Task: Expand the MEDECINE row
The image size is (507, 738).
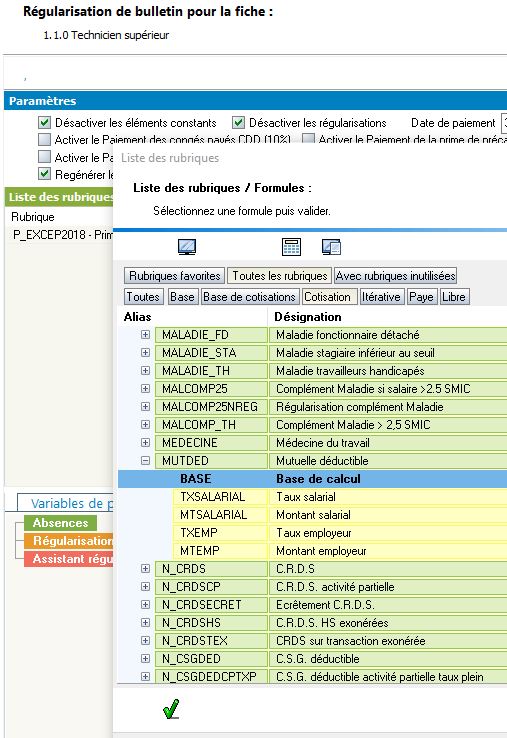Action: point(145,442)
